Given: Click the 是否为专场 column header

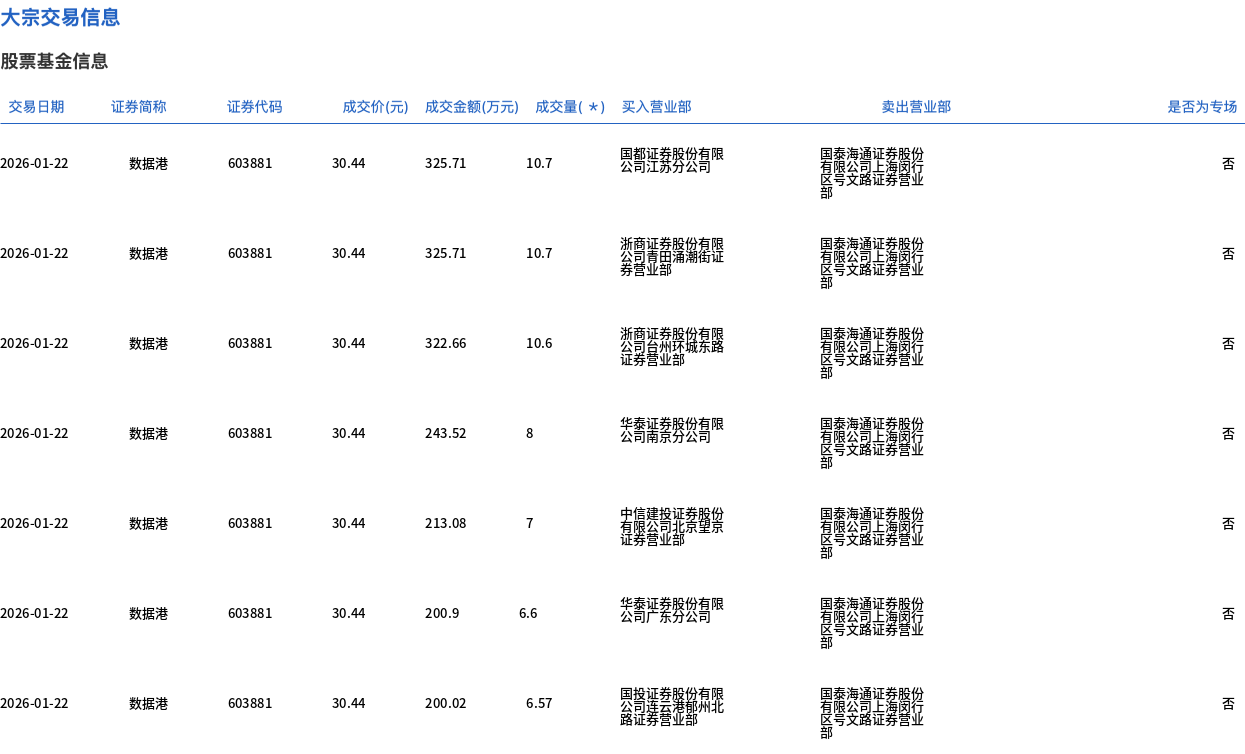Looking at the screenshot, I should coord(1202,107).
